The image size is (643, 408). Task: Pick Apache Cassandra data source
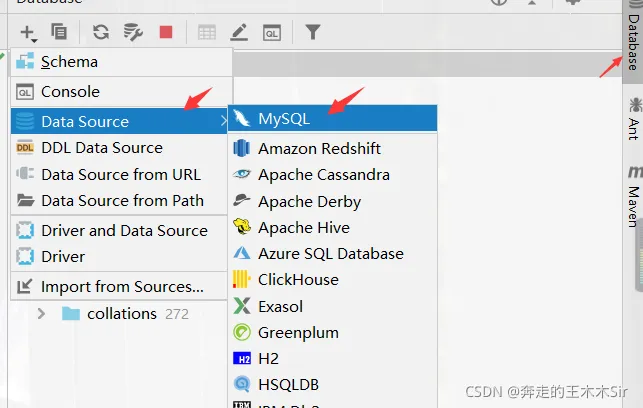pos(333,175)
